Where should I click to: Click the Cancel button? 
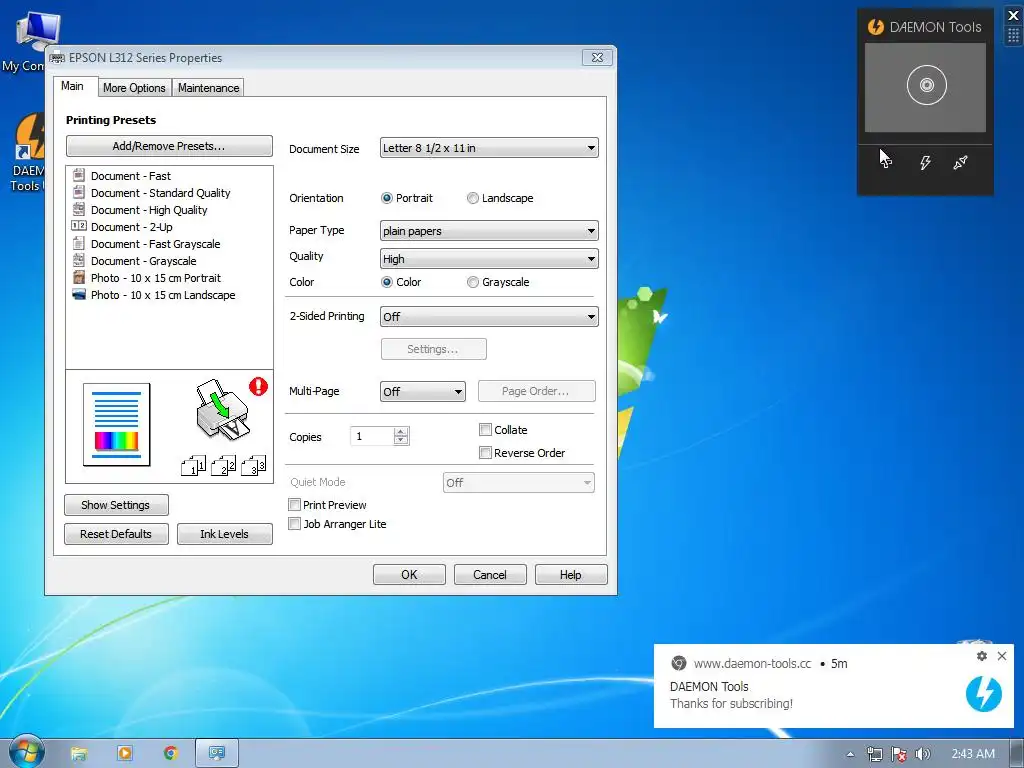[x=490, y=575]
